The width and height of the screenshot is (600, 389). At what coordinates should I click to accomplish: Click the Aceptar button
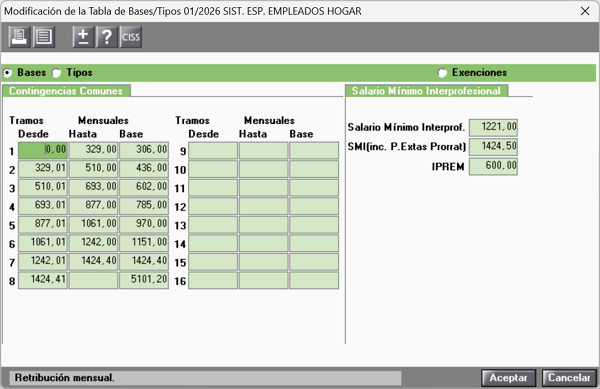(x=508, y=378)
